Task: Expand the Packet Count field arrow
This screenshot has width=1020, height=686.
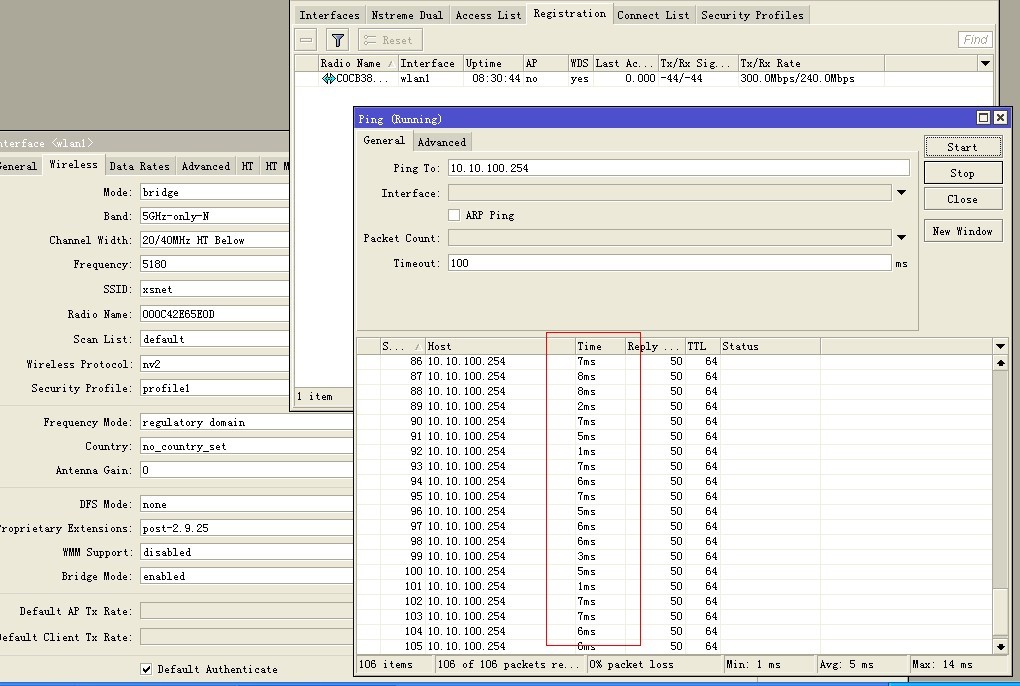Action: pos(901,238)
